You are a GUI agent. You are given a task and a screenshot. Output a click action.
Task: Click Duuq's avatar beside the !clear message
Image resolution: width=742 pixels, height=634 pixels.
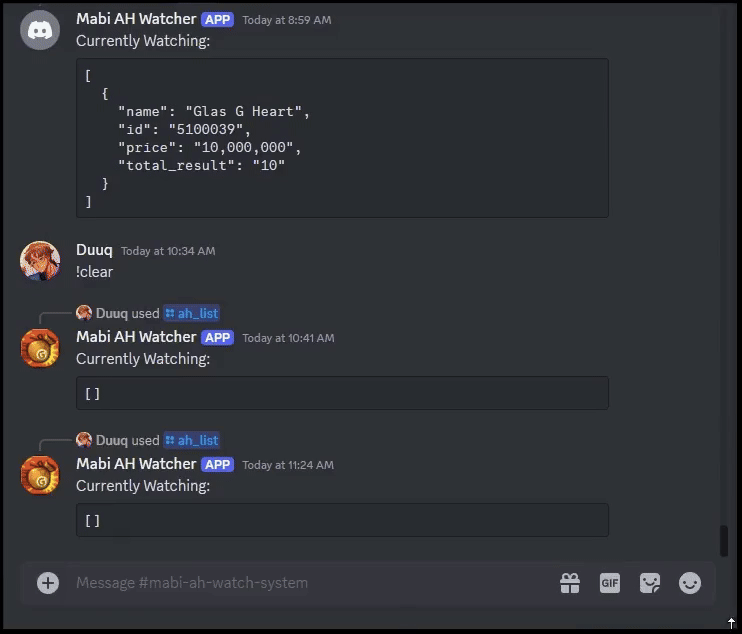tap(40, 261)
